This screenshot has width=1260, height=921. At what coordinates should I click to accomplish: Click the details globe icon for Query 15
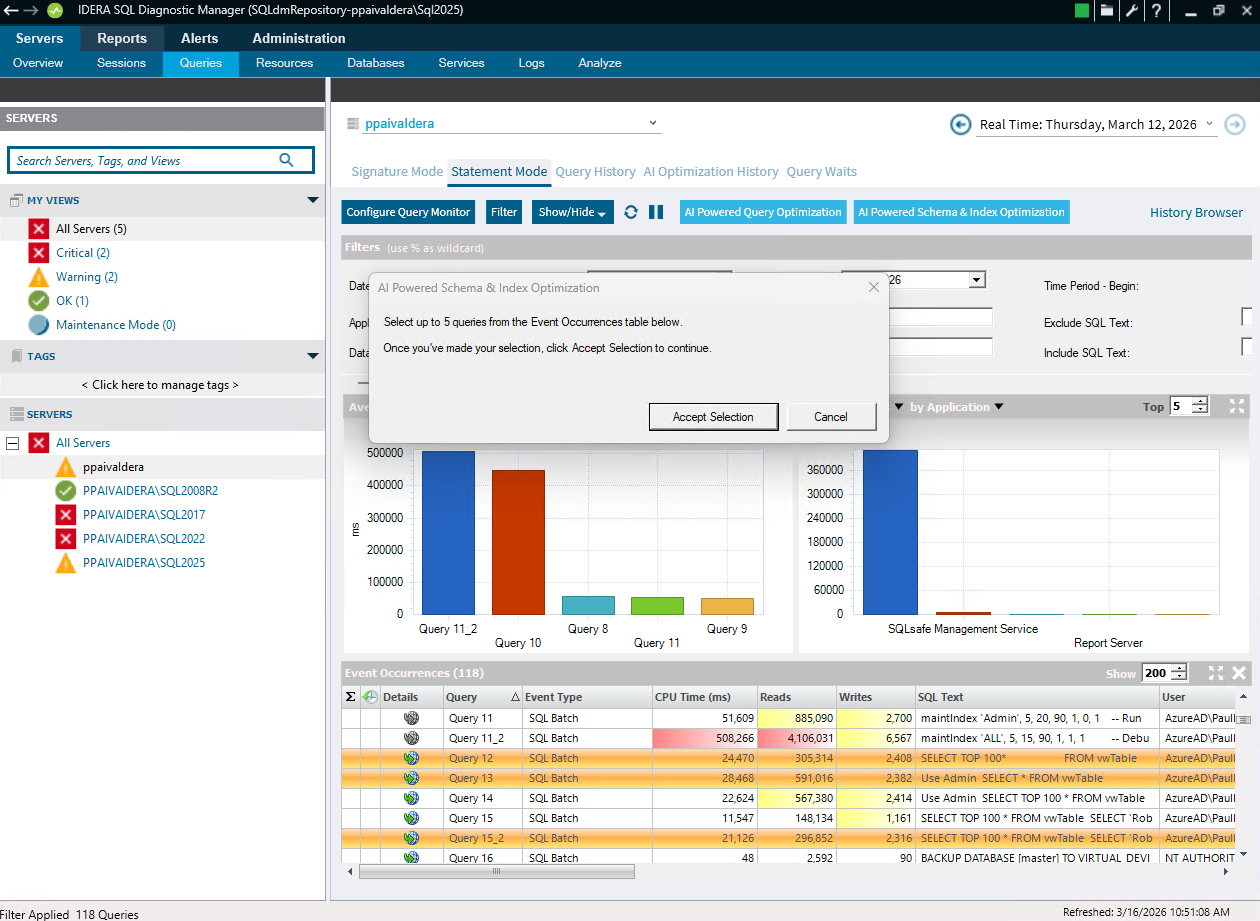(x=411, y=818)
